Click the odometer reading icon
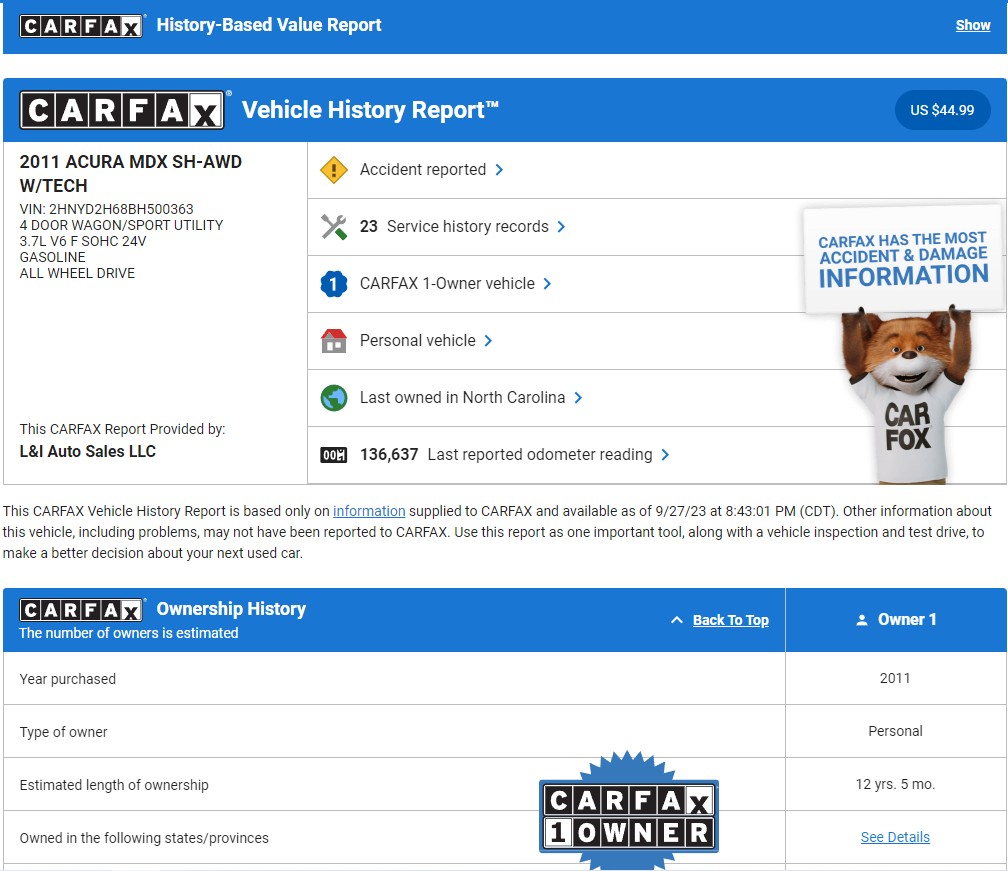 tap(334, 455)
